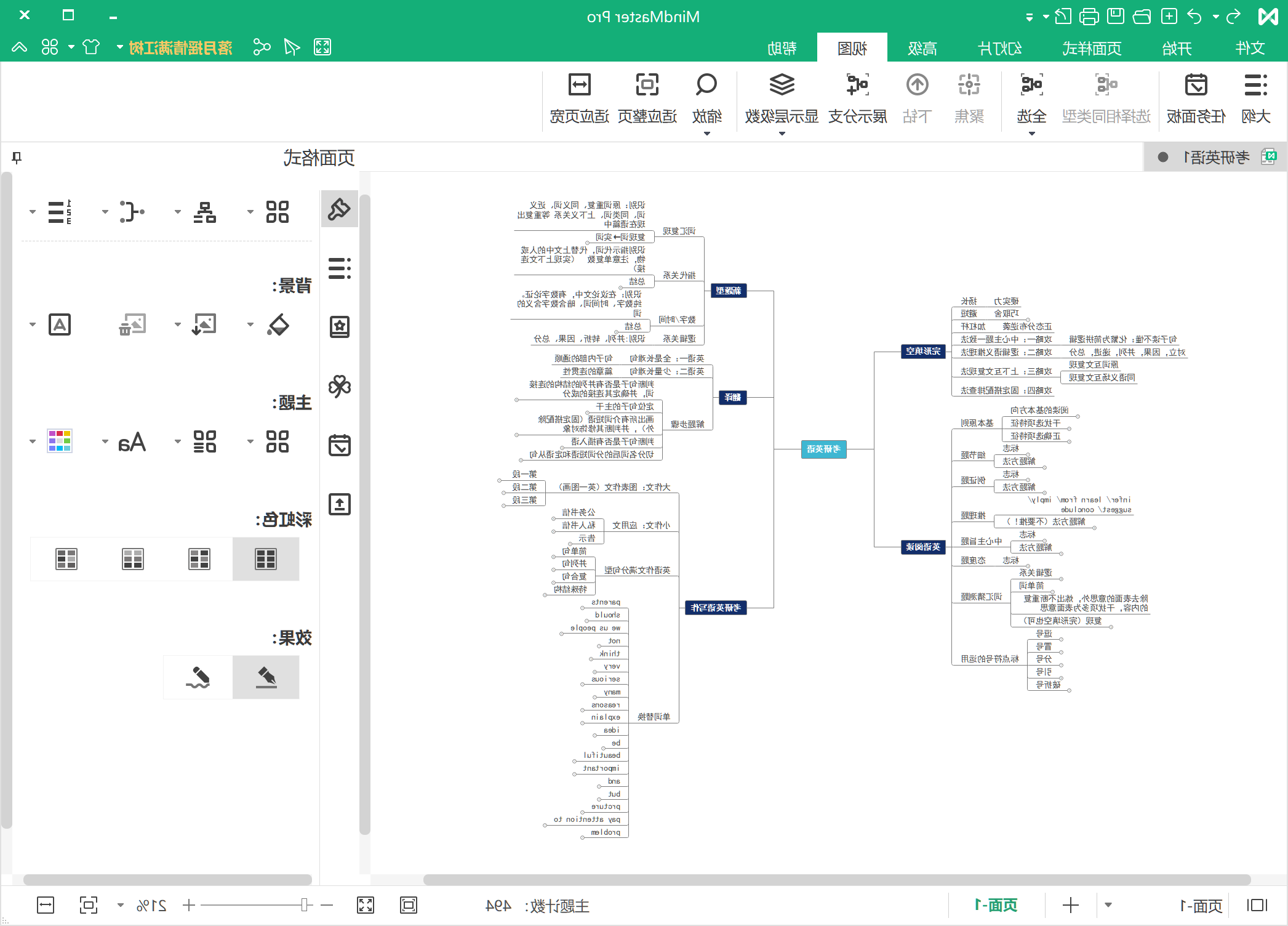Click the background fill bucket icon
This screenshot has height=926, width=1288.
pyautogui.click(x=278, y=324)
